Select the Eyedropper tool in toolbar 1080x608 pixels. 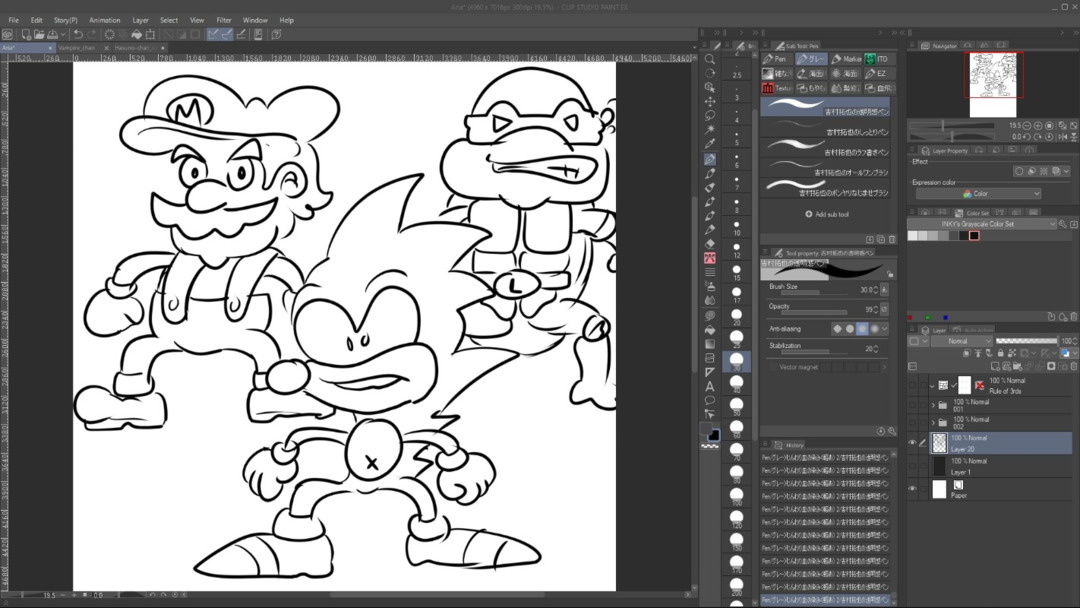[710, 144]
